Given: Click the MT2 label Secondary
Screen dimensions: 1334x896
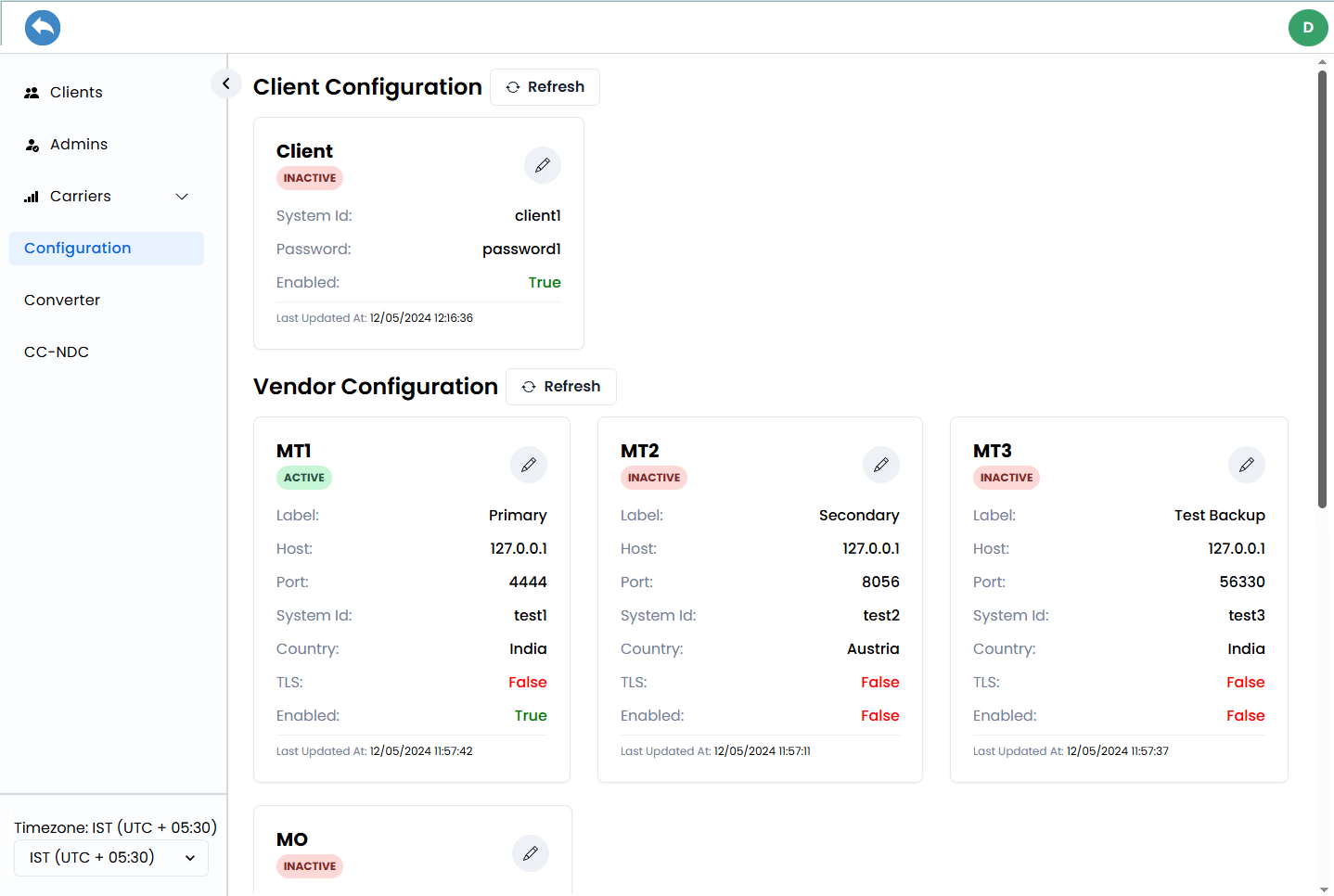Looking at the screenshot, I should coord(859,516).
